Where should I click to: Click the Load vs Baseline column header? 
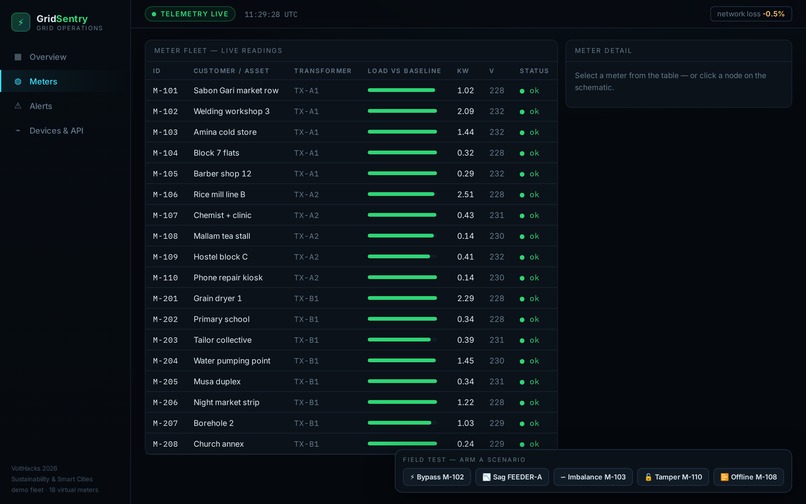coord(404,71)
